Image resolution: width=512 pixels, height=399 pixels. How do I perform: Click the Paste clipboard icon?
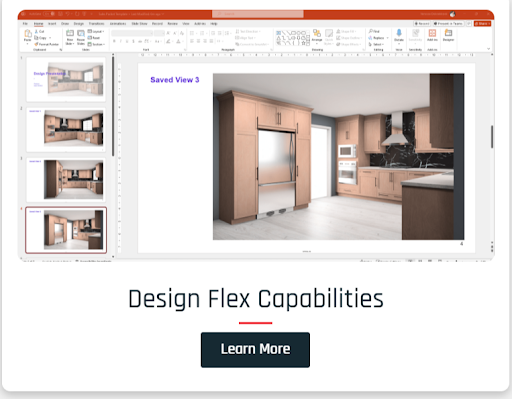pyautogui.click(x=28, y=33)
